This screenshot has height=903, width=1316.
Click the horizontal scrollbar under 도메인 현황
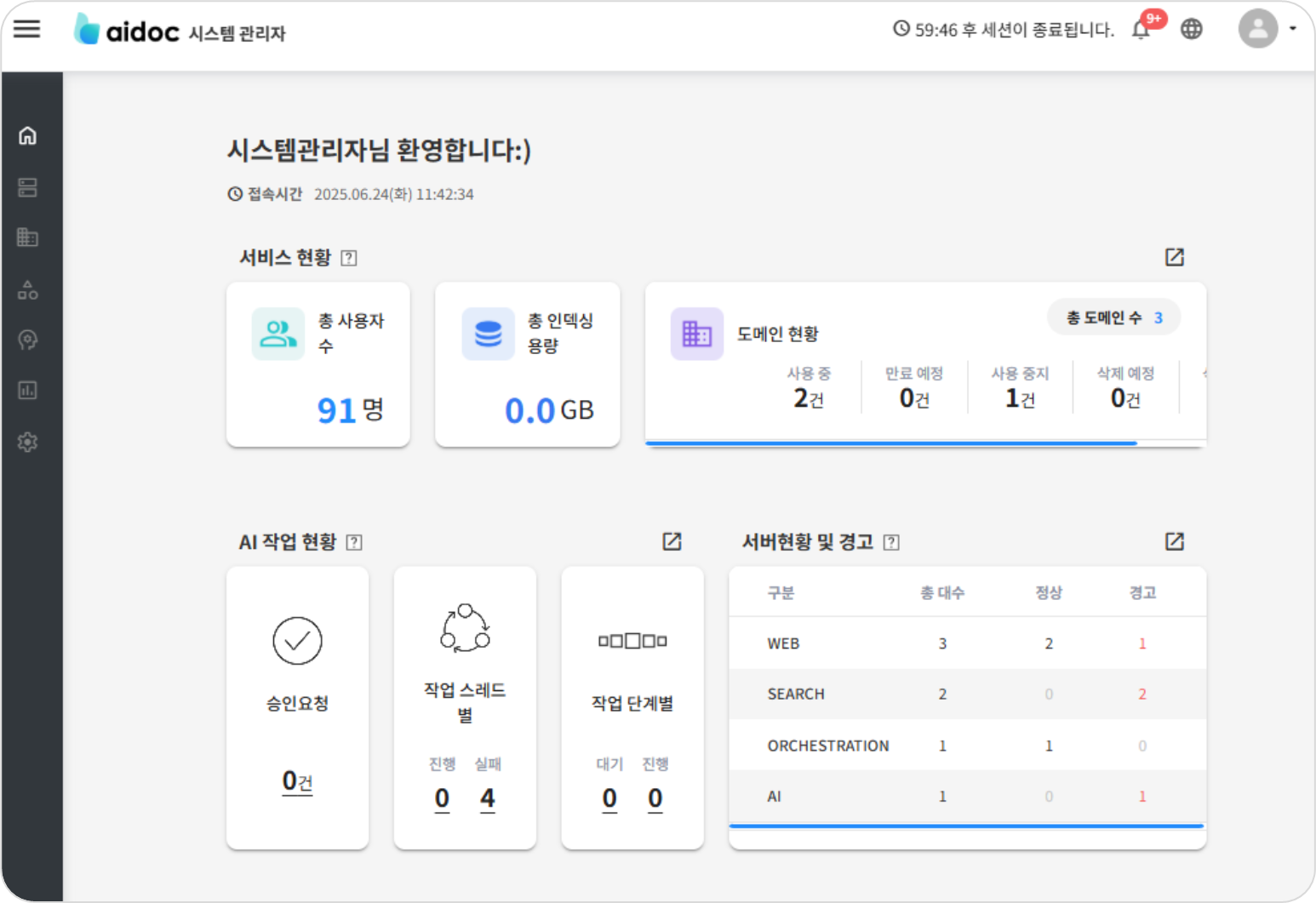(x=890, y=443)
